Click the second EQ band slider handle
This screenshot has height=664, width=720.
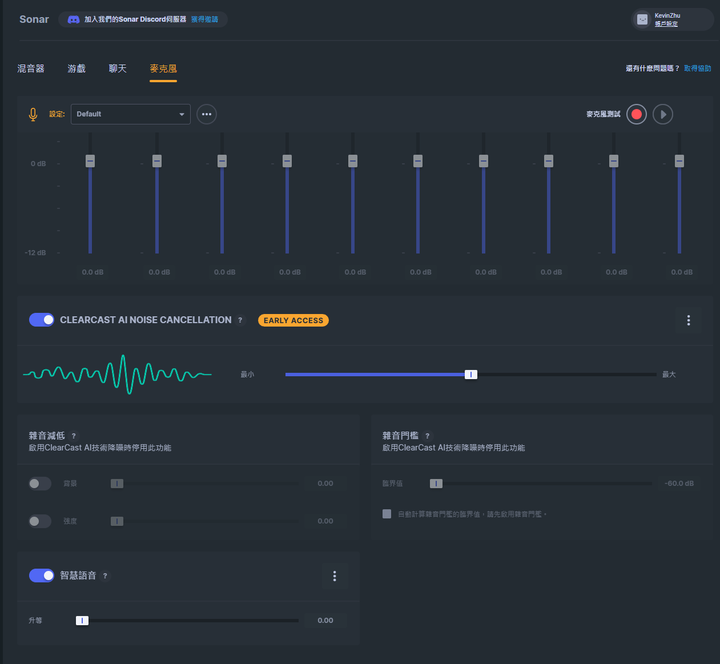(x=157, y=161)
